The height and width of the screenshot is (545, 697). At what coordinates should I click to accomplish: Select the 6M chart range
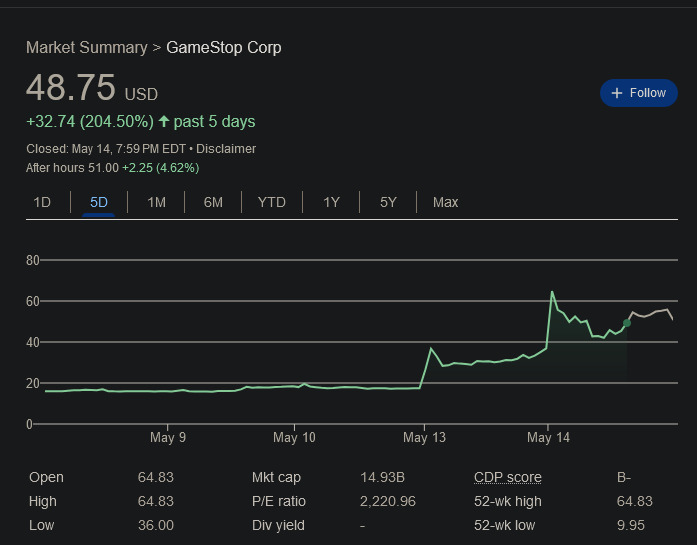213,202
